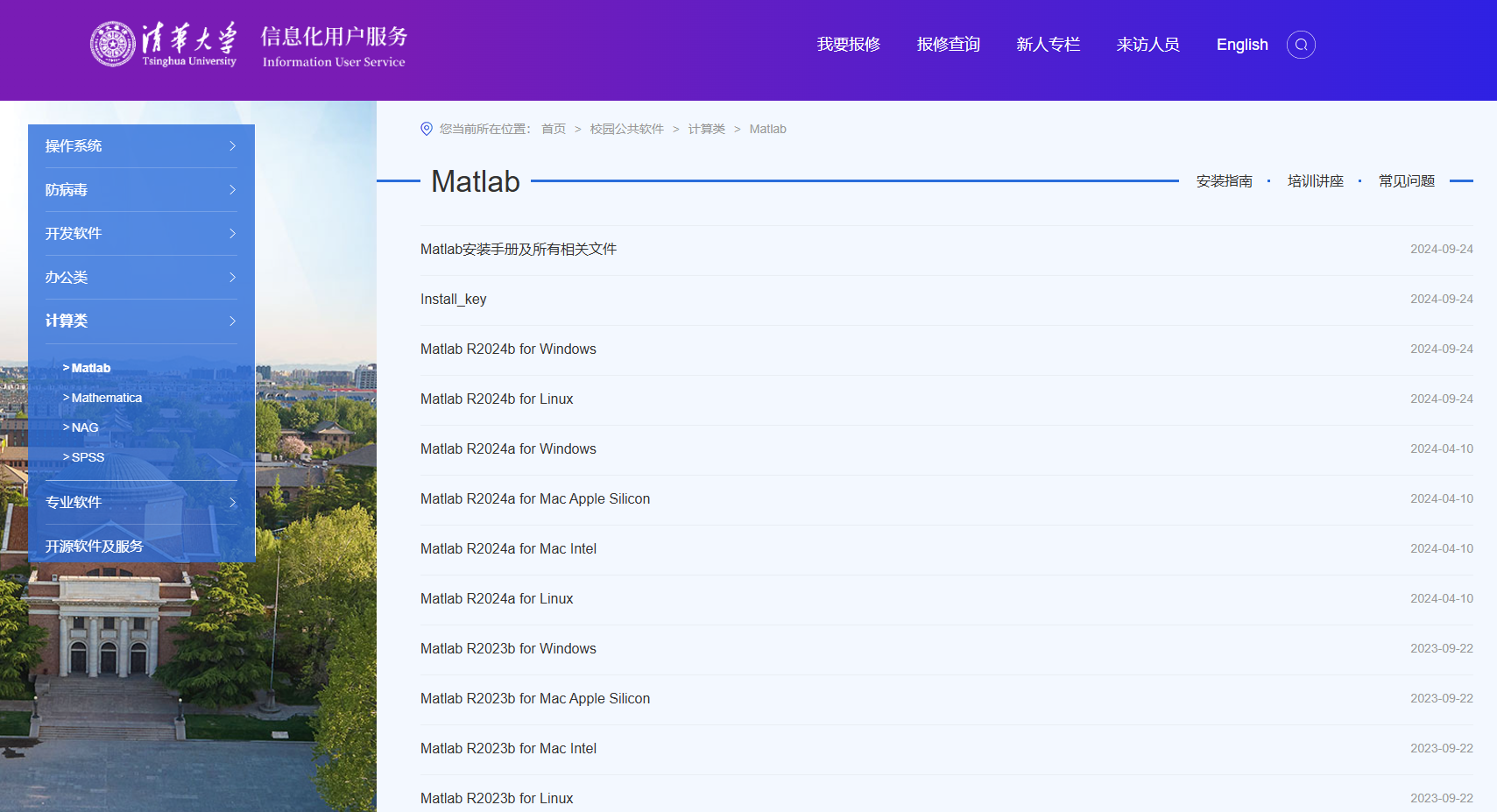
Task: Expand the 办公类 sidebar chevron
Action: point(232,278)
